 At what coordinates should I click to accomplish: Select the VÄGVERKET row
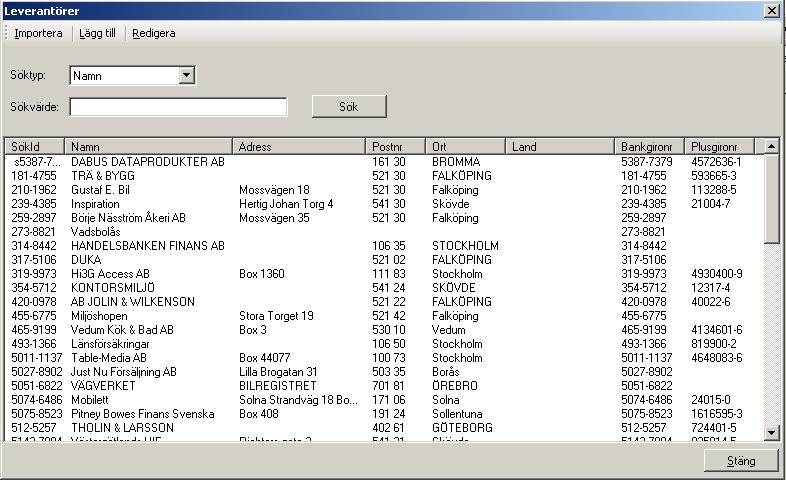(x=383, y=386)
